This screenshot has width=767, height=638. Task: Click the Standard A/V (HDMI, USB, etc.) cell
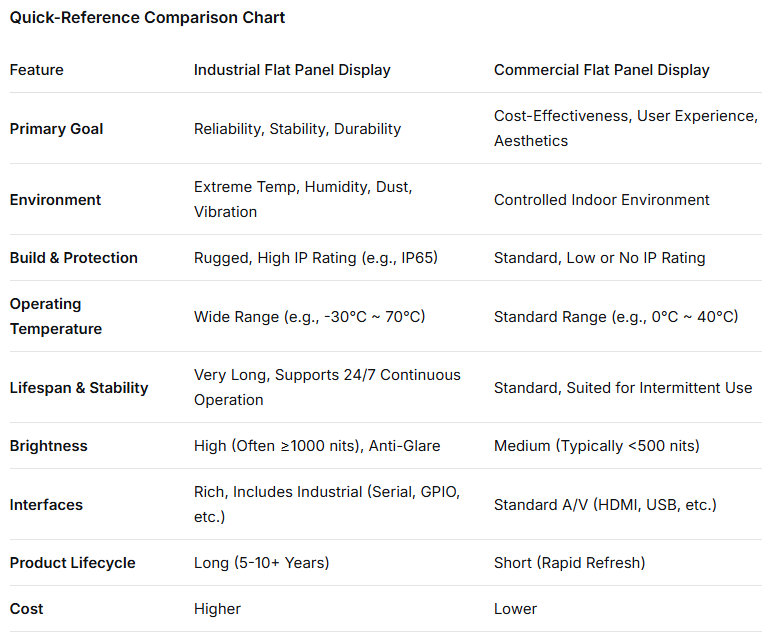point(605,505)
